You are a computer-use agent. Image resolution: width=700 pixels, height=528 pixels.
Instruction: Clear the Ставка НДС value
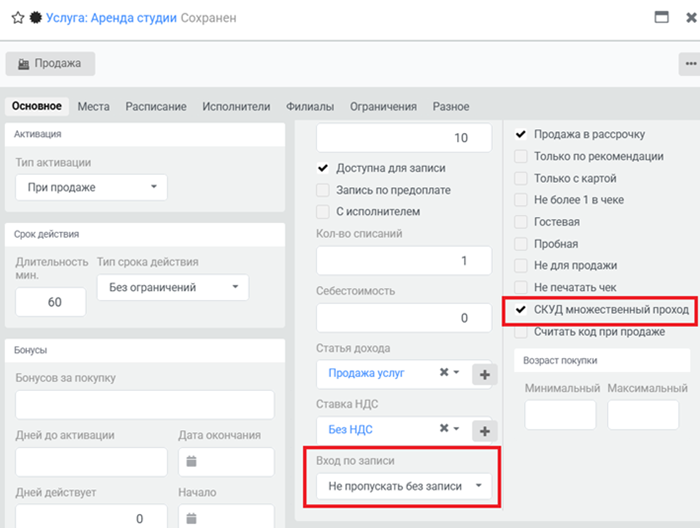click(x=444, y=428)
